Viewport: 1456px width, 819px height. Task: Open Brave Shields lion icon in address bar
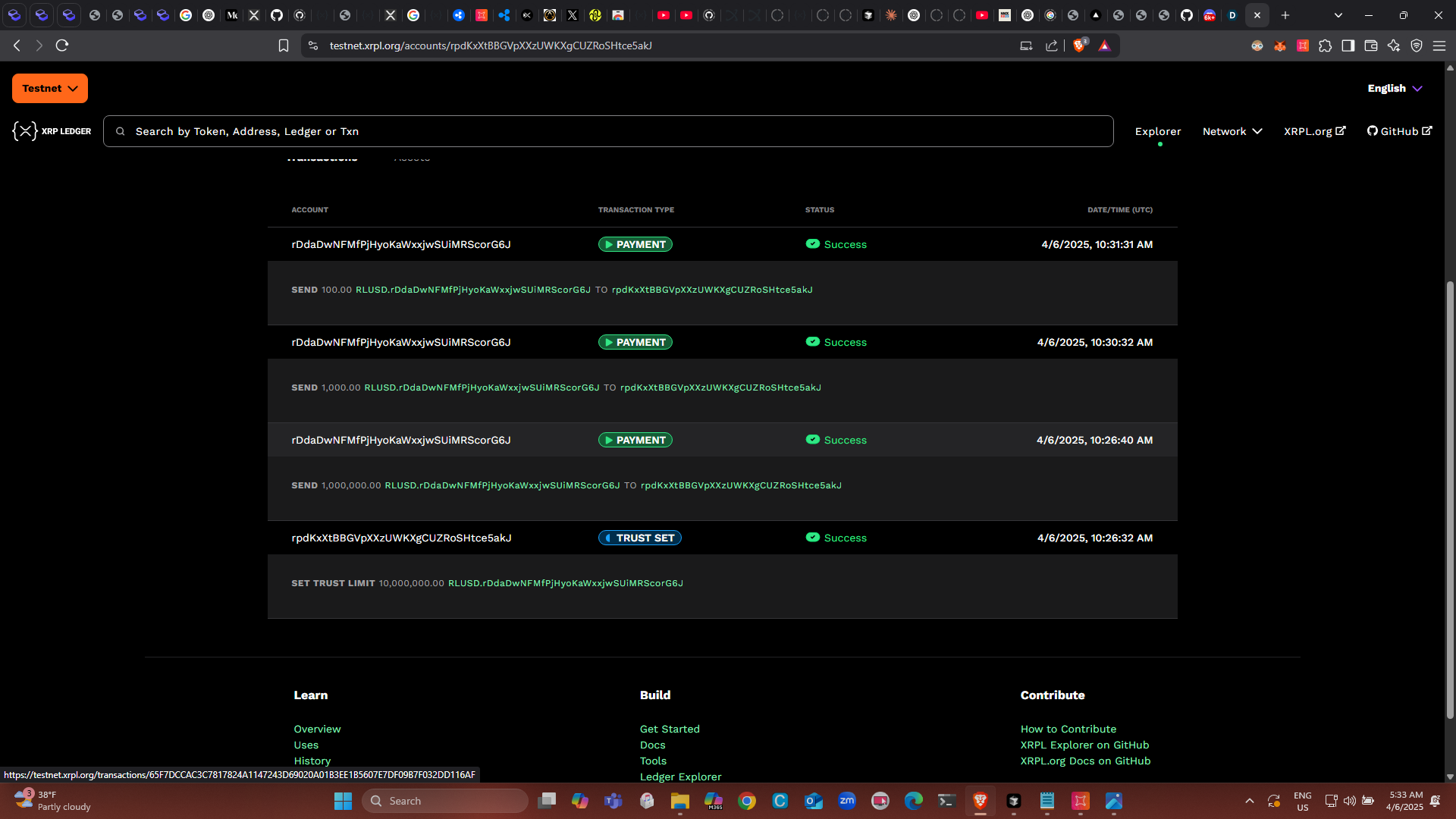click(x=1079, y=45)
